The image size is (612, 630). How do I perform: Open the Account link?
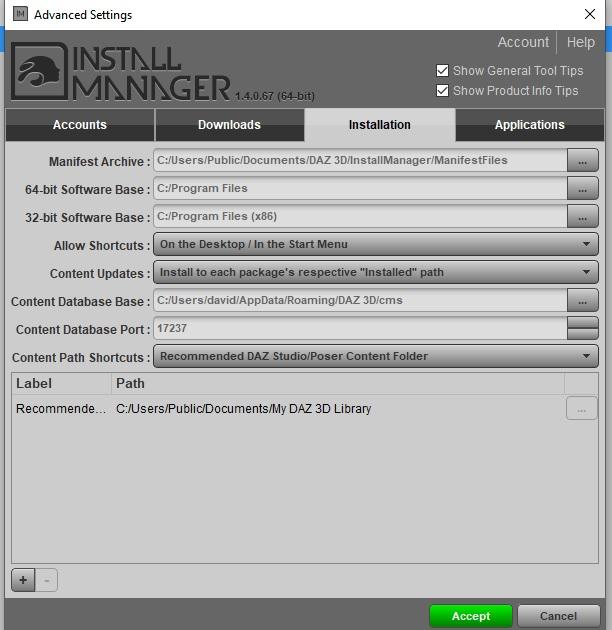(523, 42)
